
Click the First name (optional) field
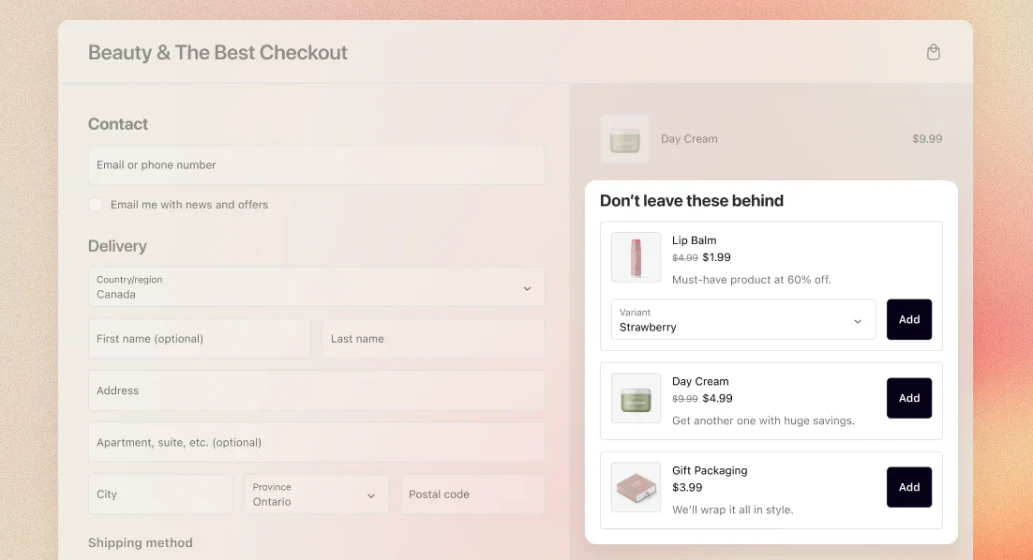[200, 339]
